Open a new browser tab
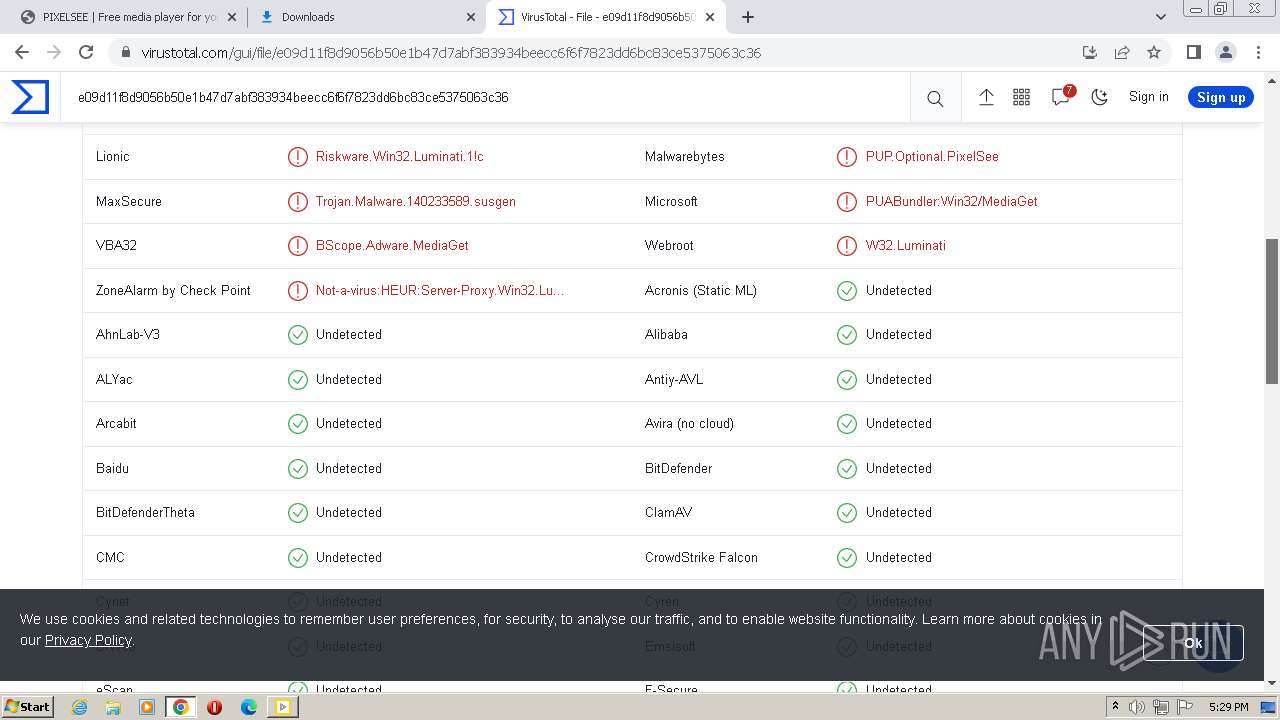1280x720 pixels. pos(748,17)
